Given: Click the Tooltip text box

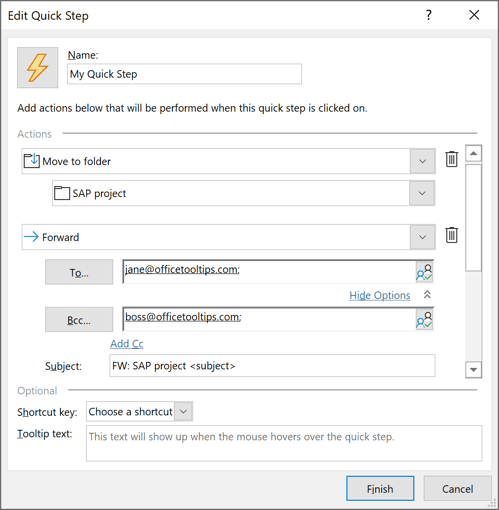Looking at the screenshot, I should pyautogui.click(x=284, y=443).
